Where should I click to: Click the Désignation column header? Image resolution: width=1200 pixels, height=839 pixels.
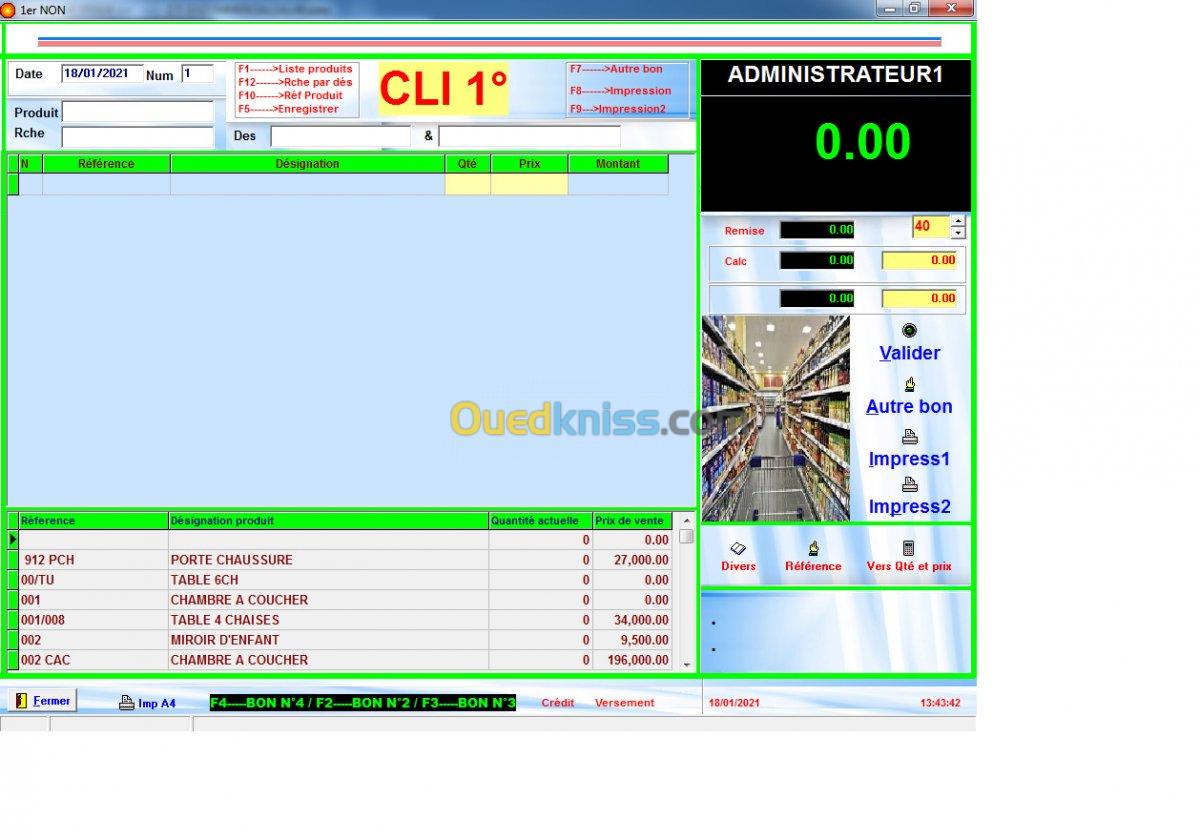[307, 164]
